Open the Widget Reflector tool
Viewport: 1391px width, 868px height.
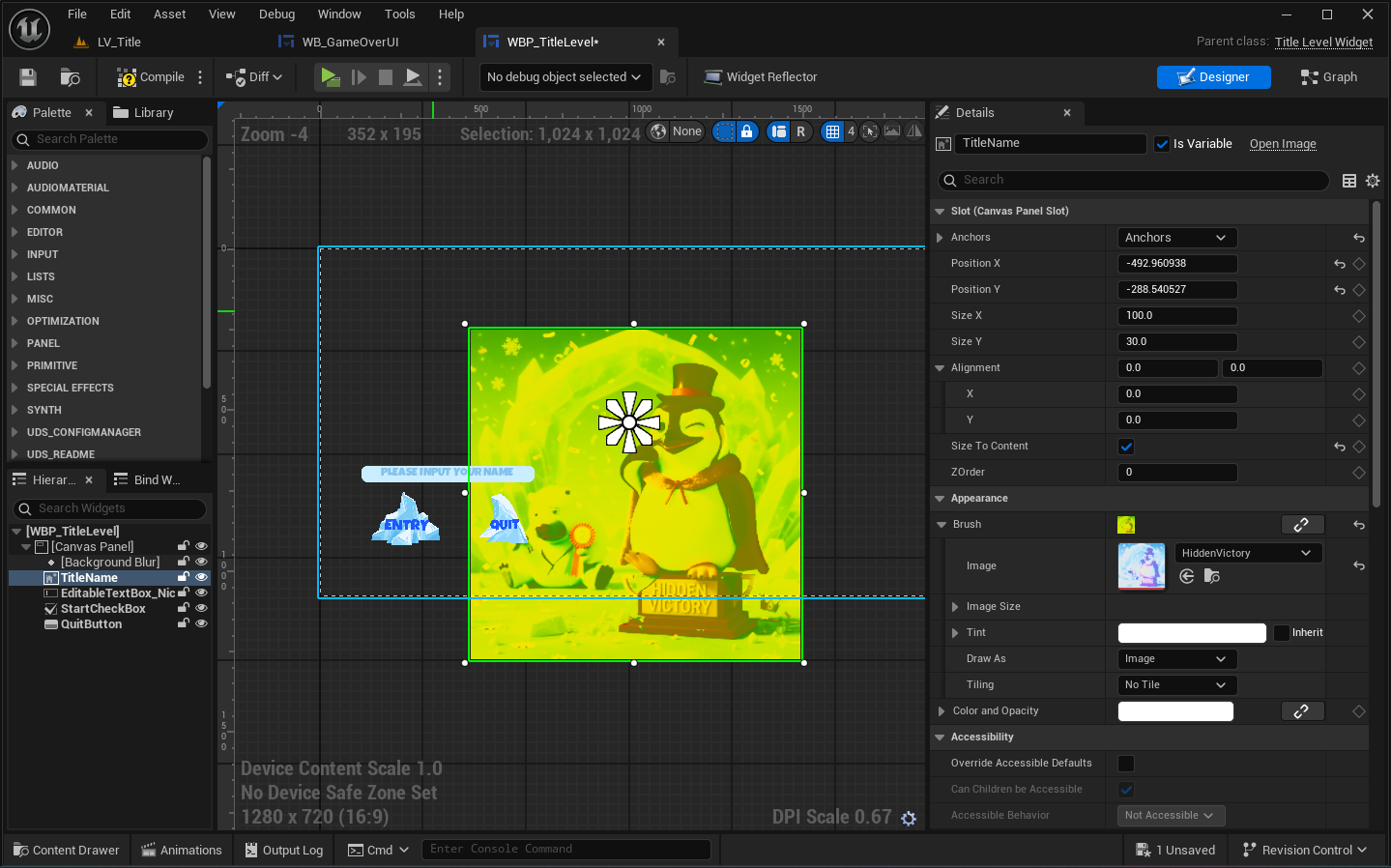(x=761, y=77)
